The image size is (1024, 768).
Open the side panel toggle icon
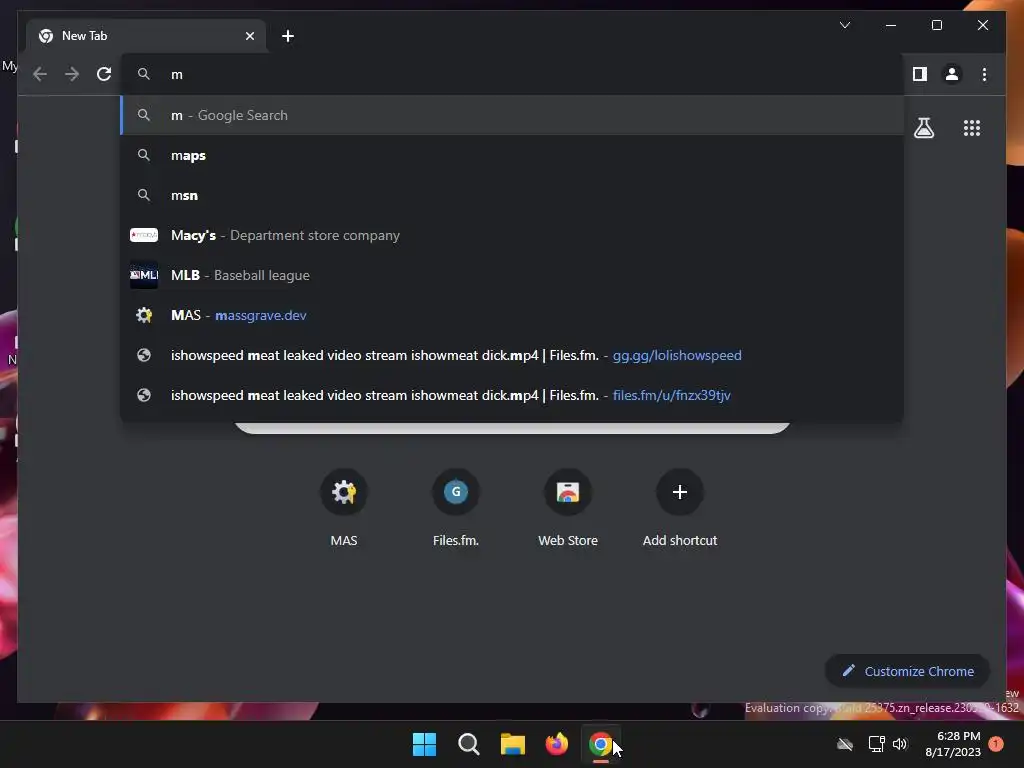pos(920,74)
